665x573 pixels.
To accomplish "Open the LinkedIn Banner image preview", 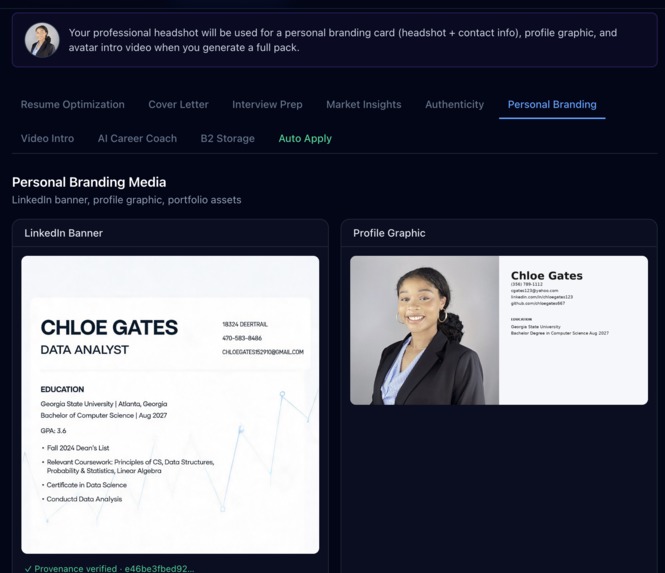I will pyautogui.click(x=170, y=405).
